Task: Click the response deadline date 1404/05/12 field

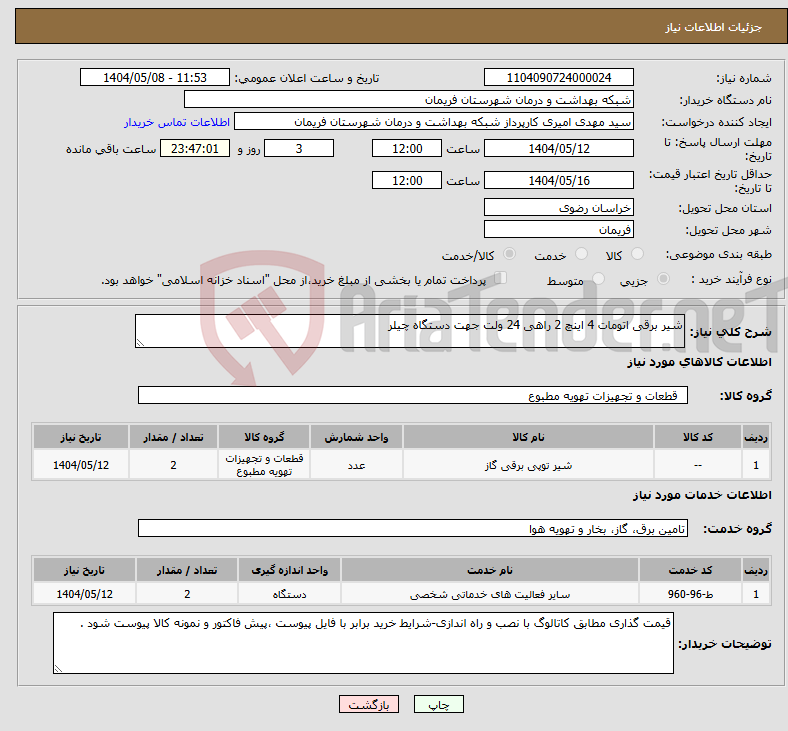Action: tap(558, 148)
